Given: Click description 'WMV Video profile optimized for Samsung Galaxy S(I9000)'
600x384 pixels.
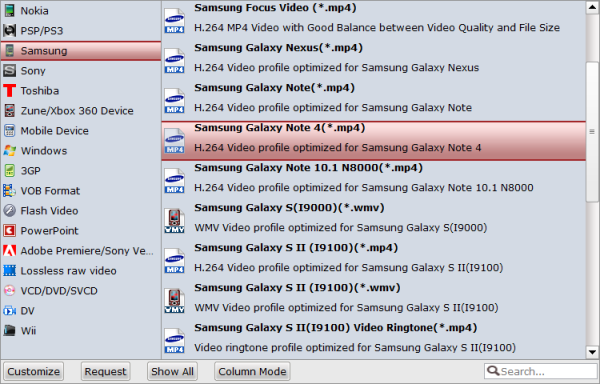Looking at the screenshot, I should pyautogui.click(x=341, y=228).
